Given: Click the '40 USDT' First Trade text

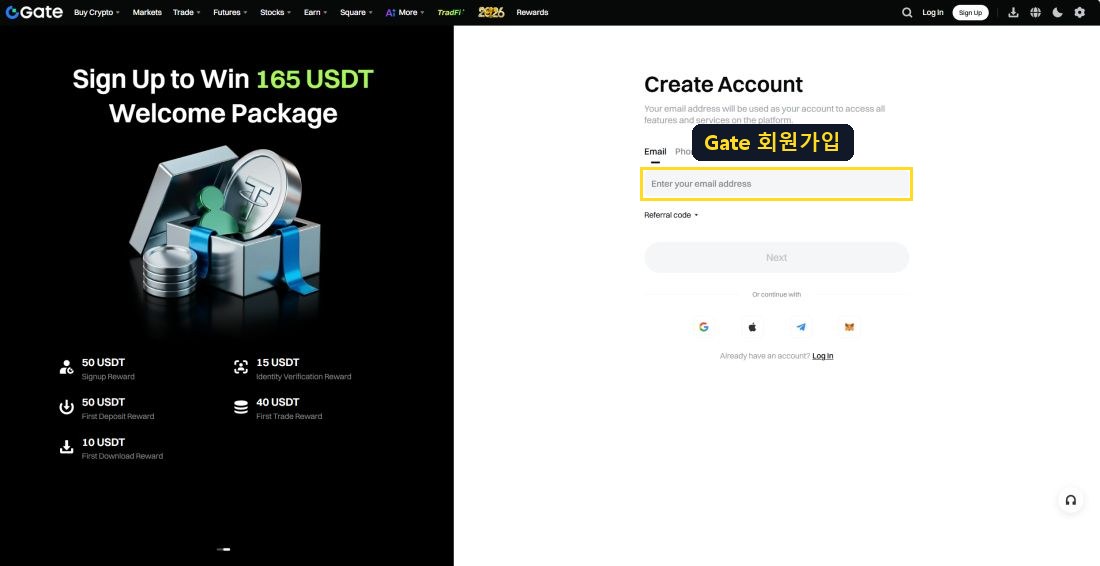Looking at the screenshot, I should tap(278, 402).
